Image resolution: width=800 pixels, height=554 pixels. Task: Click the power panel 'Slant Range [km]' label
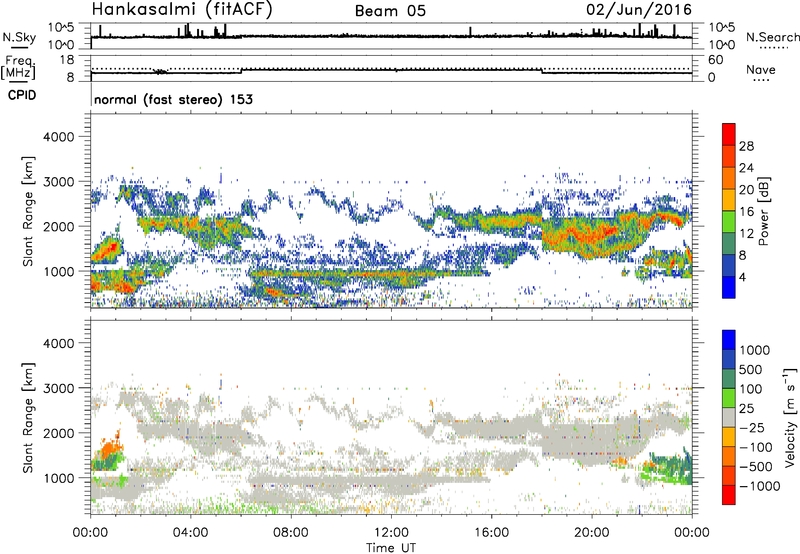click(28, 211)
